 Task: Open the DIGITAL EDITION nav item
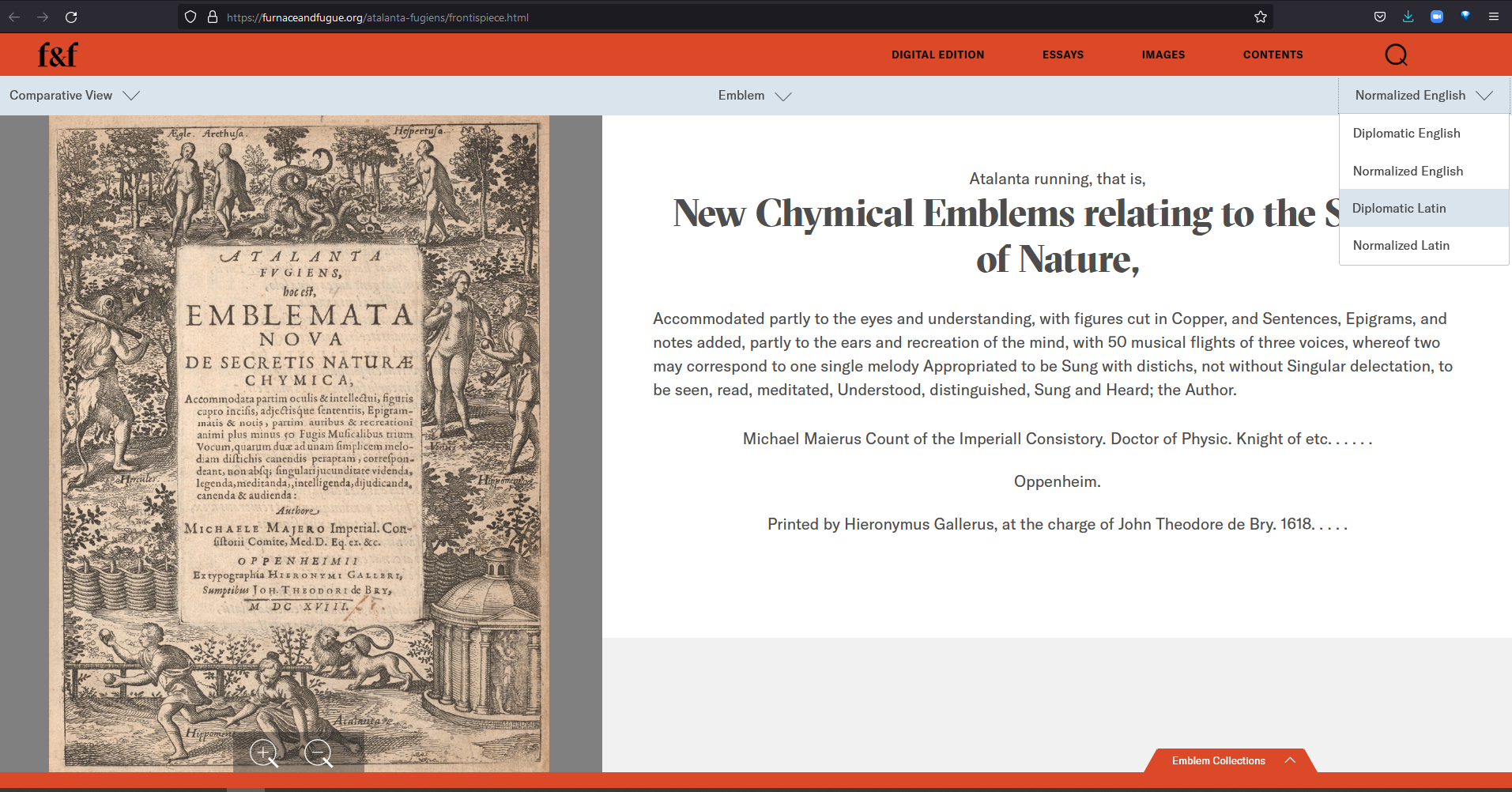(x=937, y=55)
